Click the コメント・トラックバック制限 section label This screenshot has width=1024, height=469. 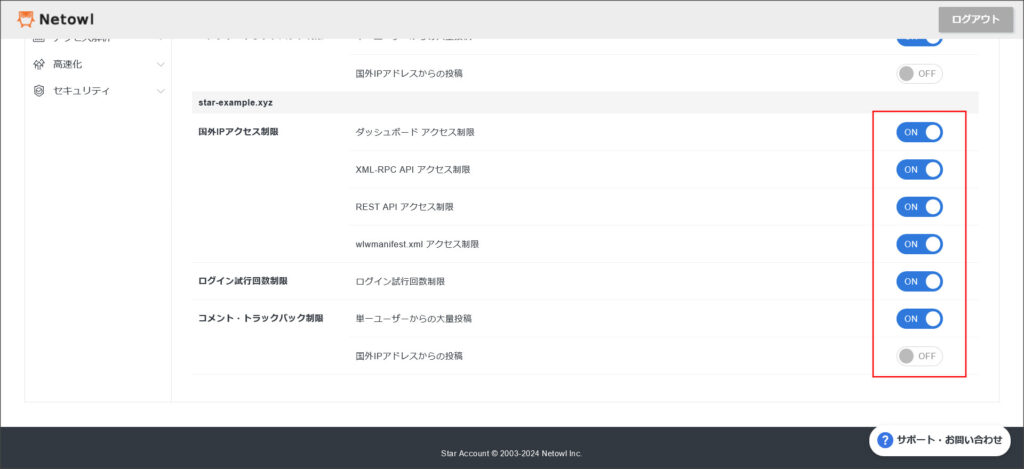261,319
